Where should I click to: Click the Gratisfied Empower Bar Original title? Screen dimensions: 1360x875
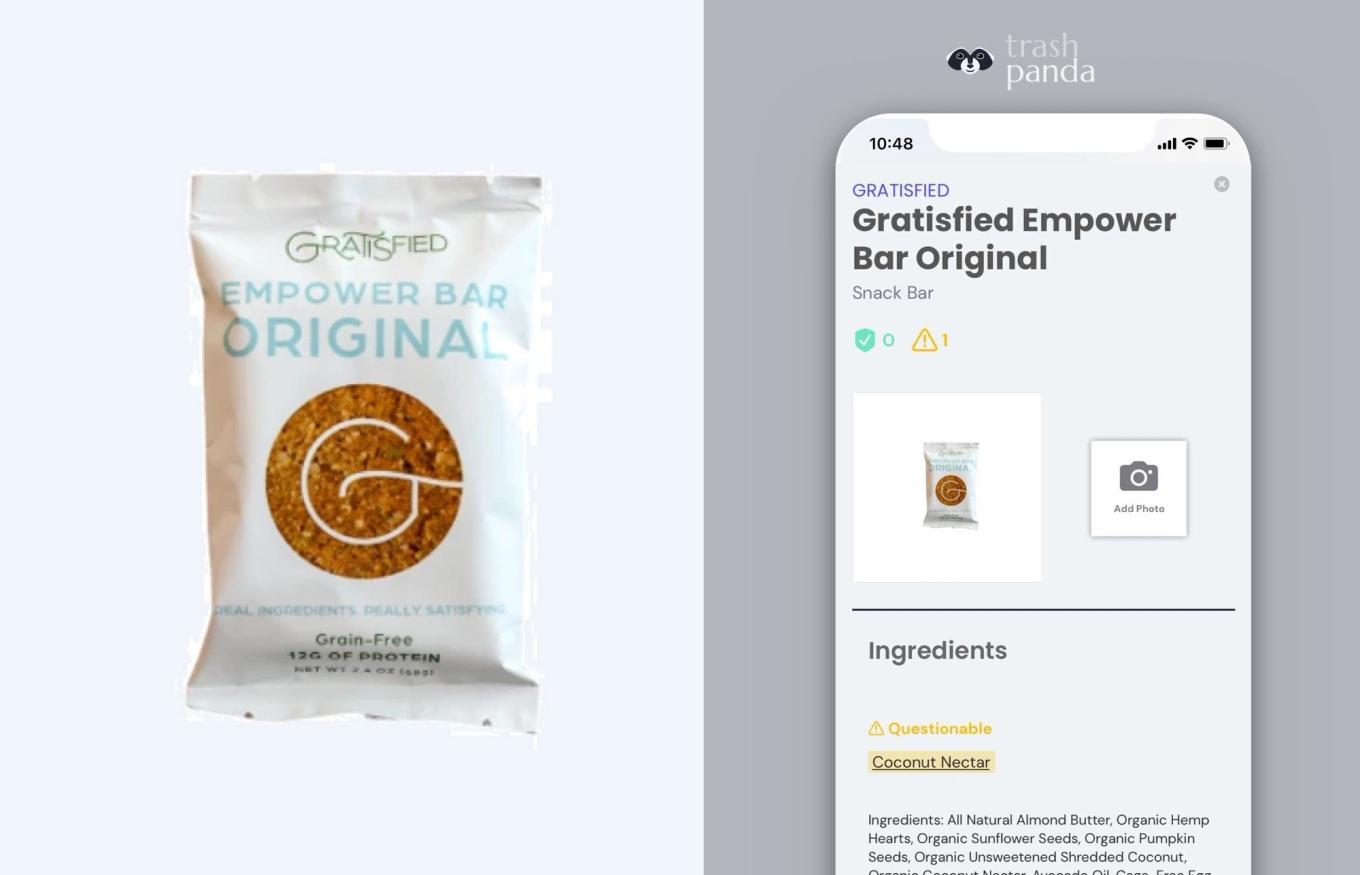1014,238
